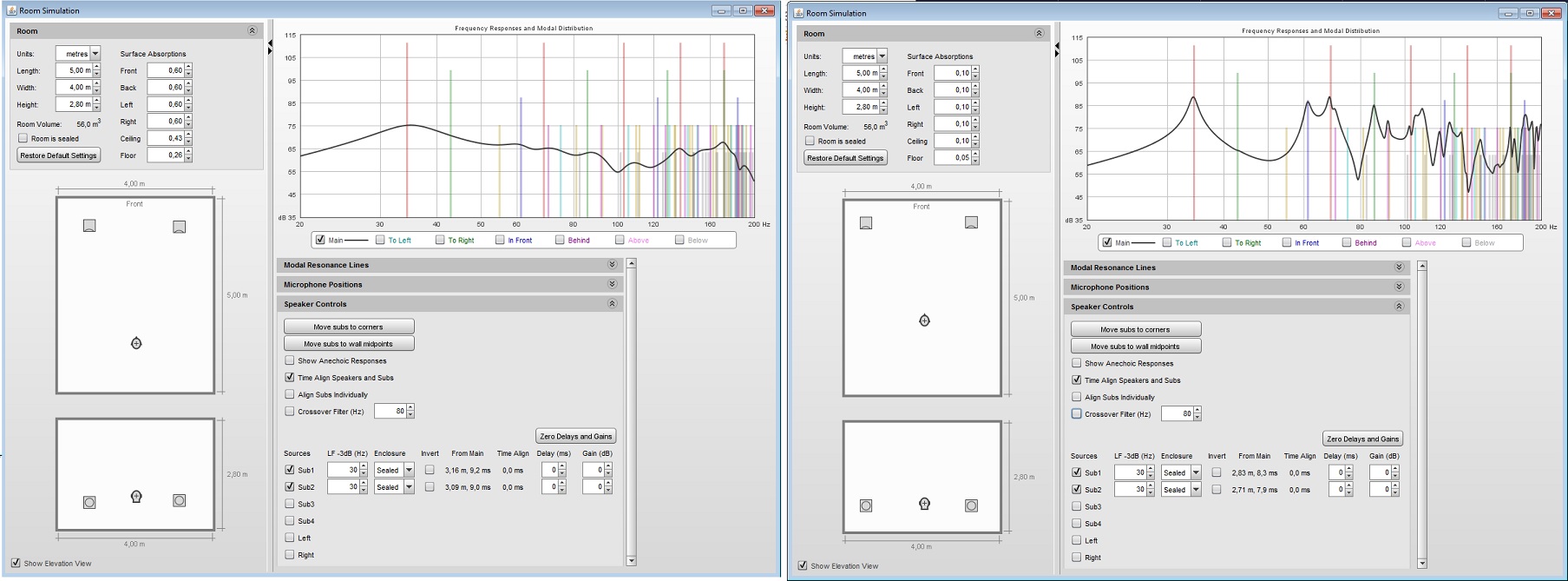
Task: Click Restore Default Settings in right window
Action: pyautogui.click(x=845, y=157)
